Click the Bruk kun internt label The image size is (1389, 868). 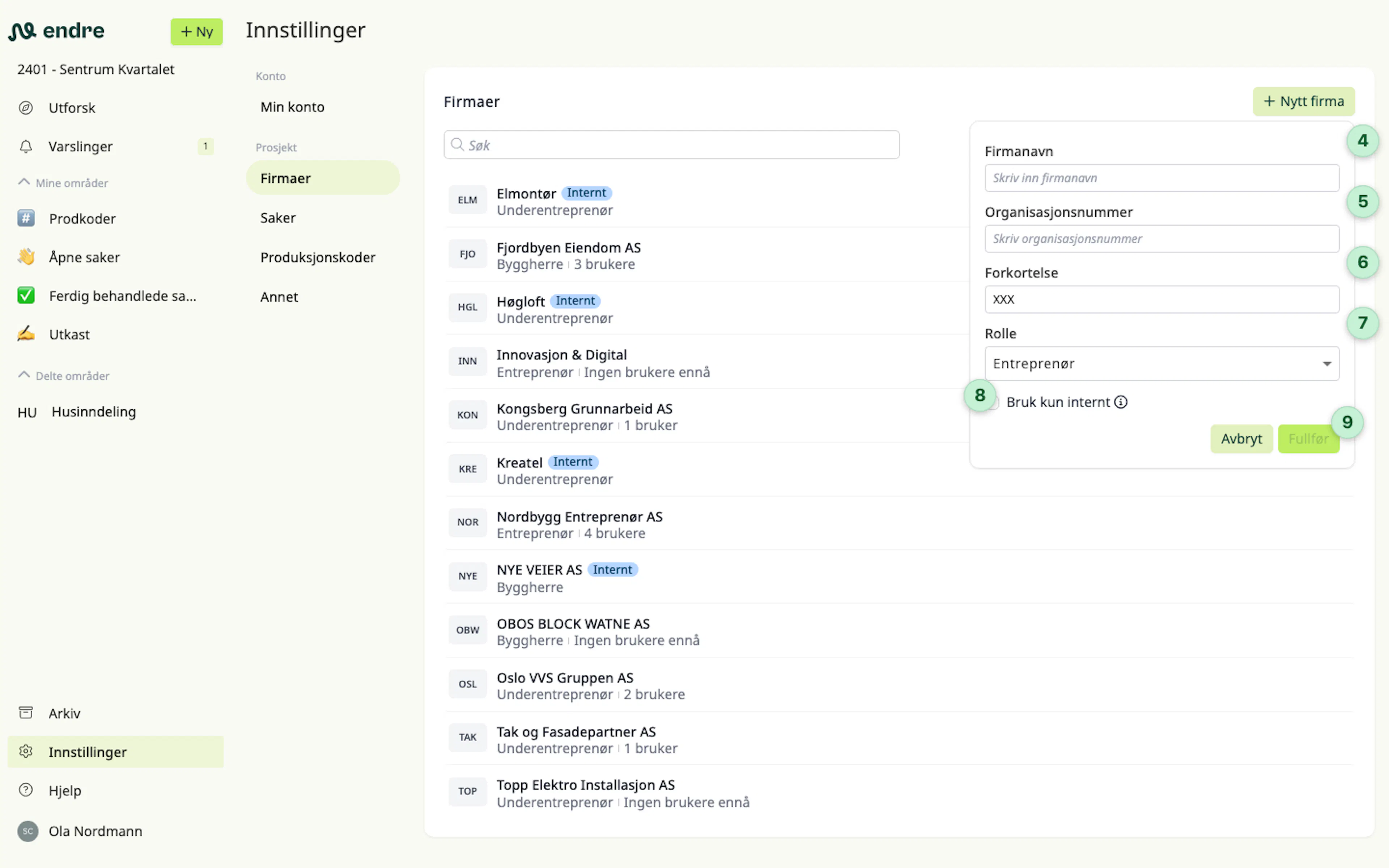(x=1058, y=402)
